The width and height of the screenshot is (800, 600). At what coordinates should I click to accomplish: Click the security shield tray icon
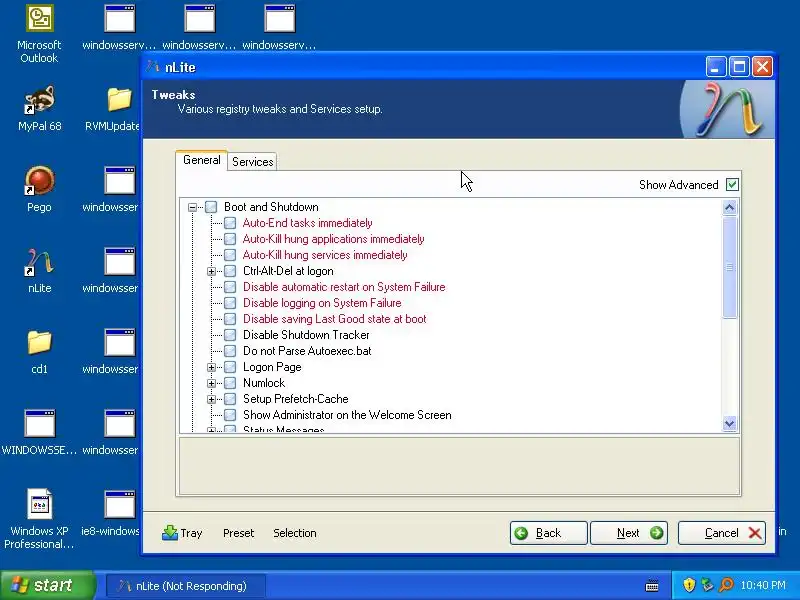(x=689, y=585)
